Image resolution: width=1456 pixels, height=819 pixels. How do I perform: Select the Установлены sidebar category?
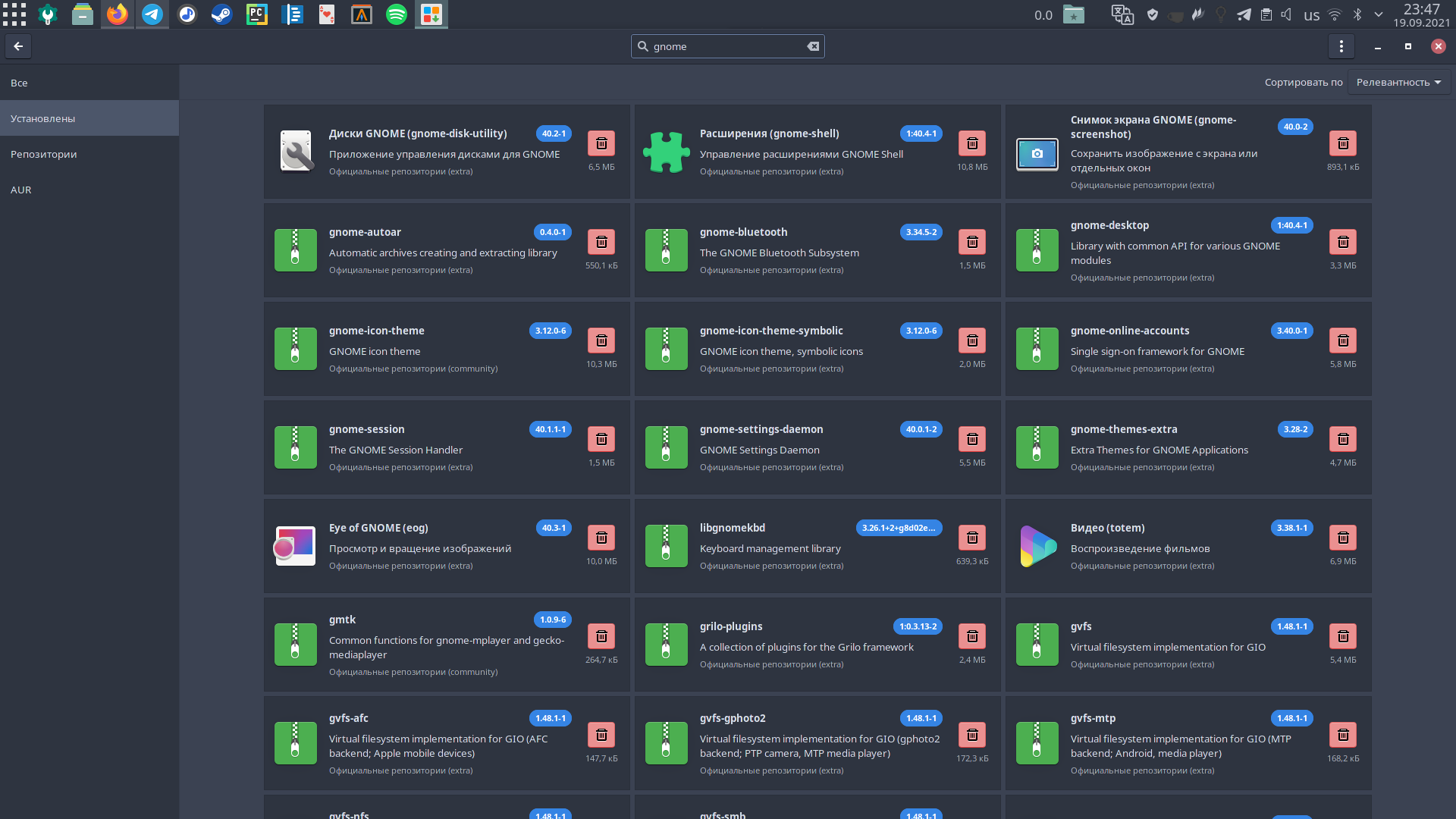point(89,118)
